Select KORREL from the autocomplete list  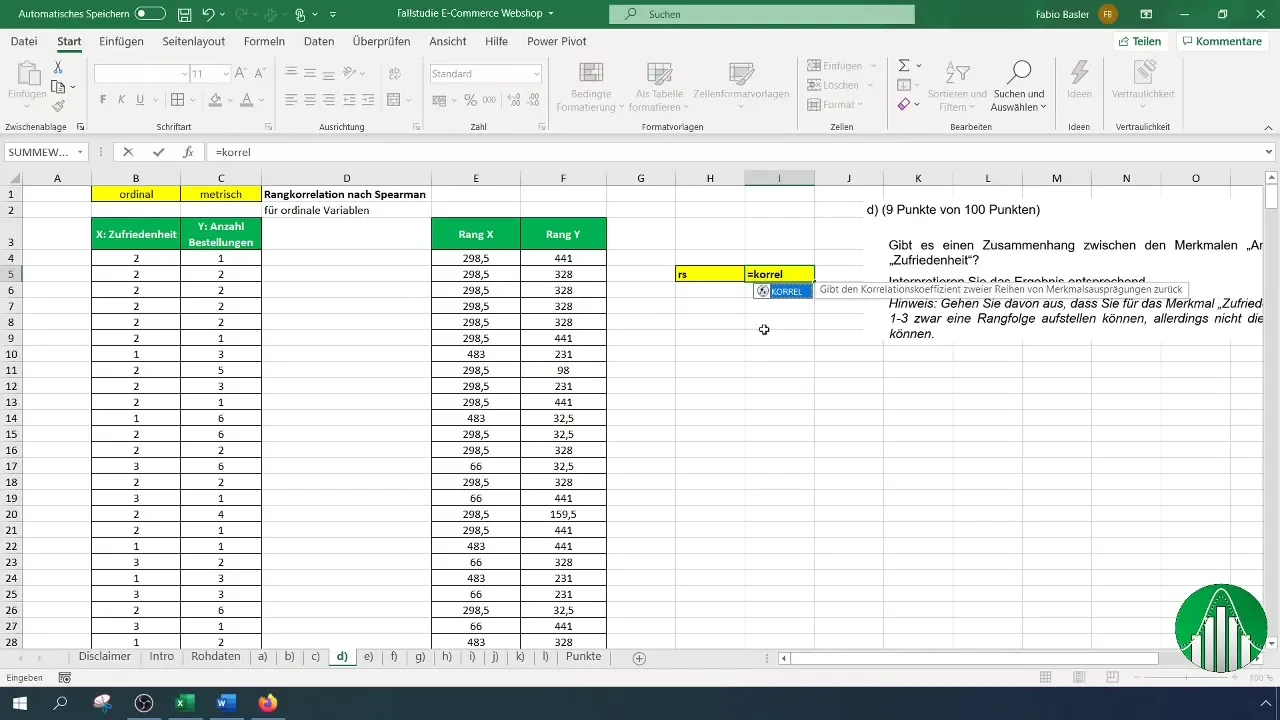782,291
